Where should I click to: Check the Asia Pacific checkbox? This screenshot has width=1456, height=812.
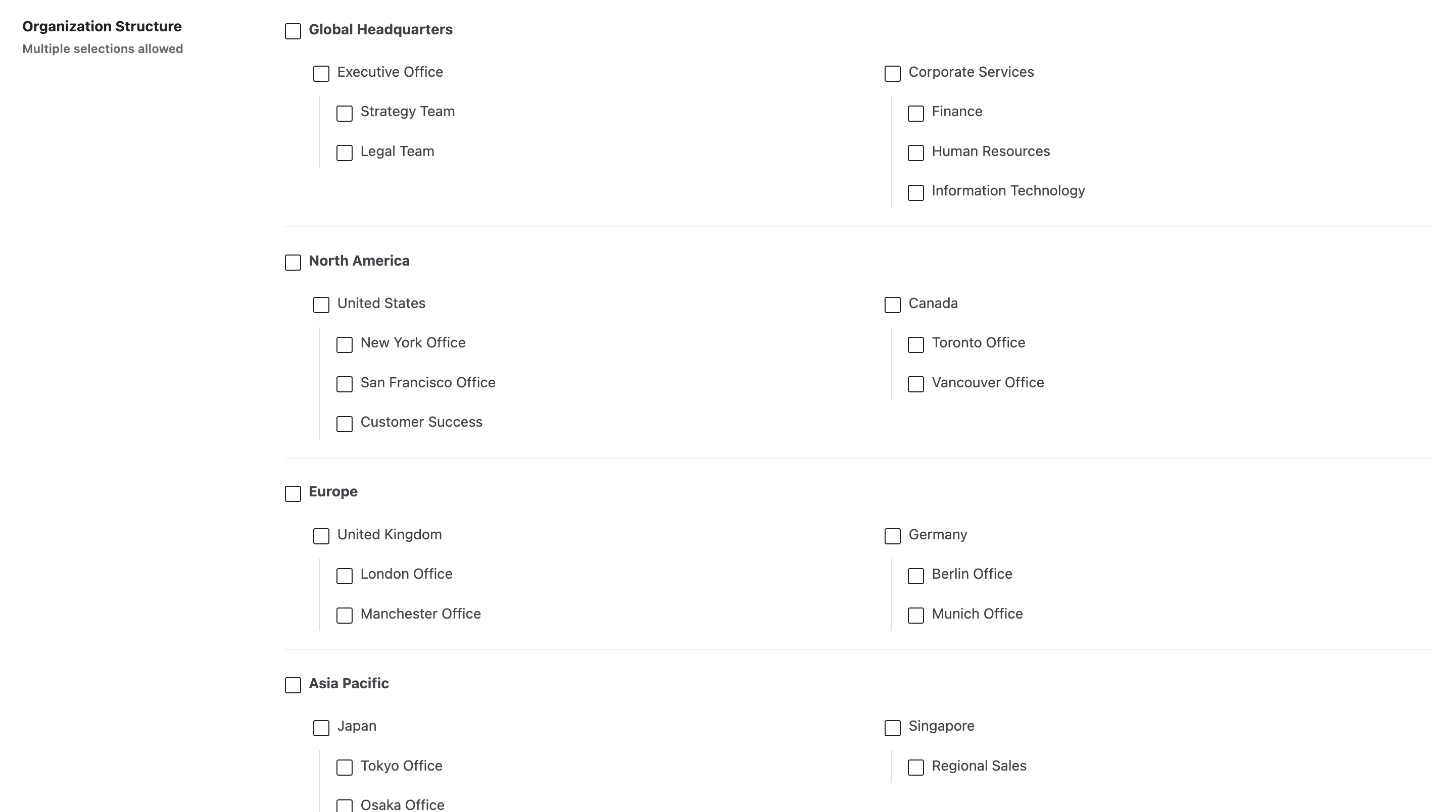pos(293,685)
